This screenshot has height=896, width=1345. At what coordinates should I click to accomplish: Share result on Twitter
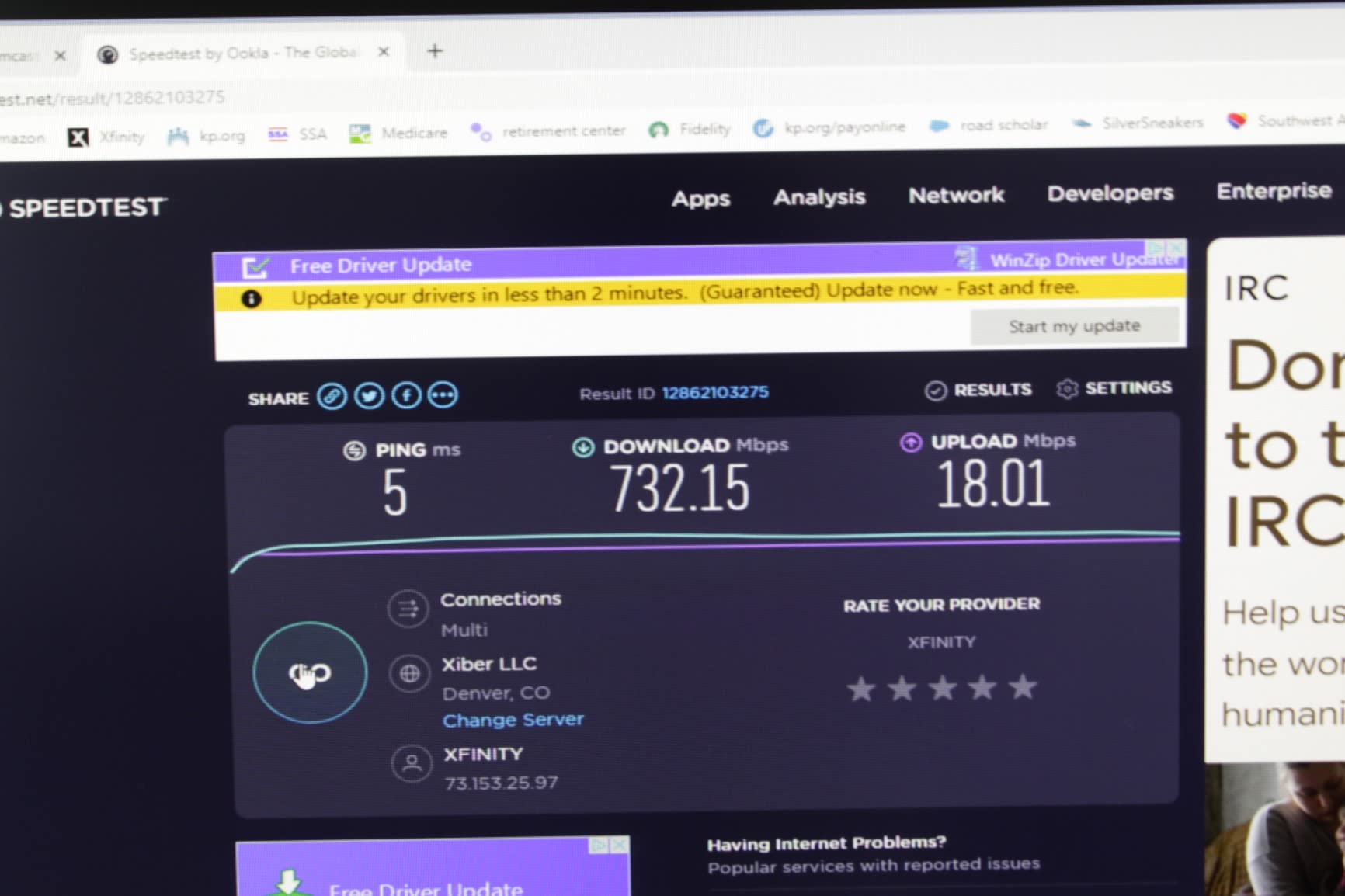click(369, 396)
